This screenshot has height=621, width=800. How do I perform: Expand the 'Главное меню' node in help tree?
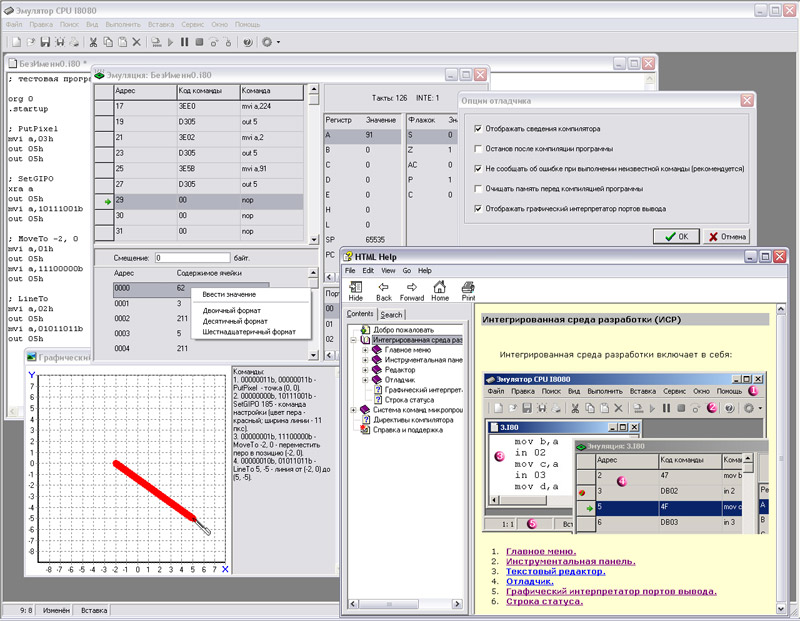coord(365,350)
